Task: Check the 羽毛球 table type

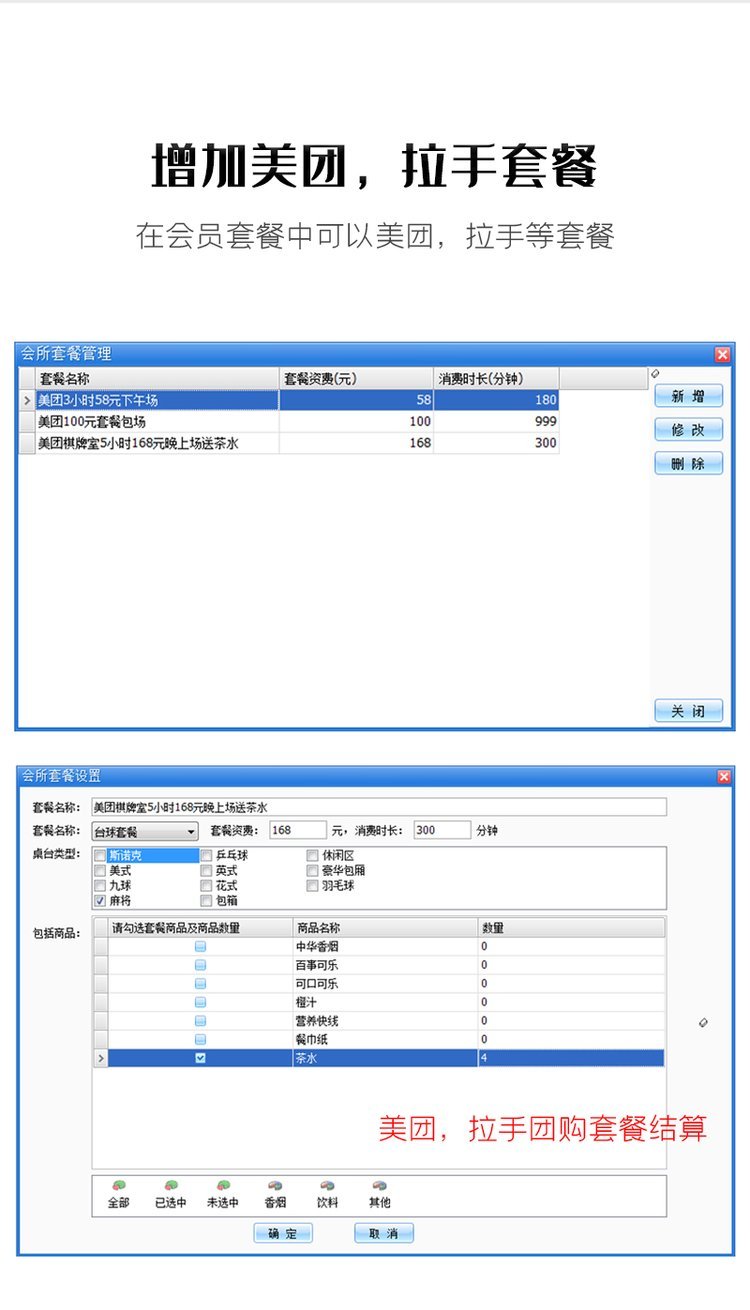Action: click(313, 886)
